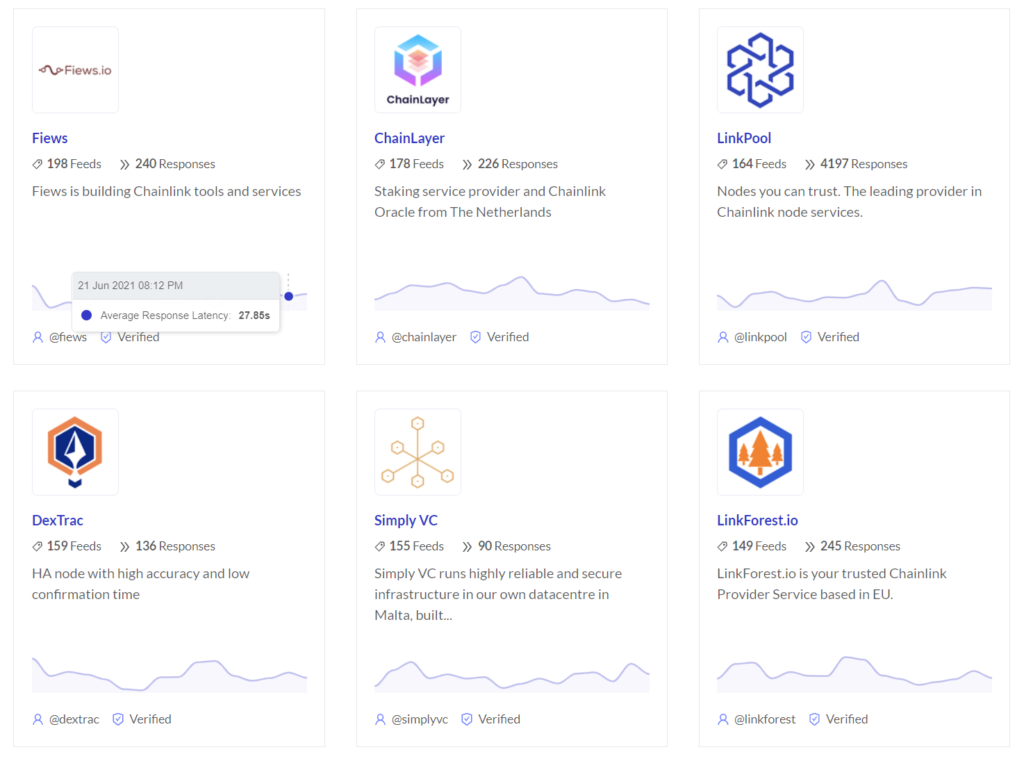
Task: Click the Simply VC network-node logo
Action: (x=417, y=451)
